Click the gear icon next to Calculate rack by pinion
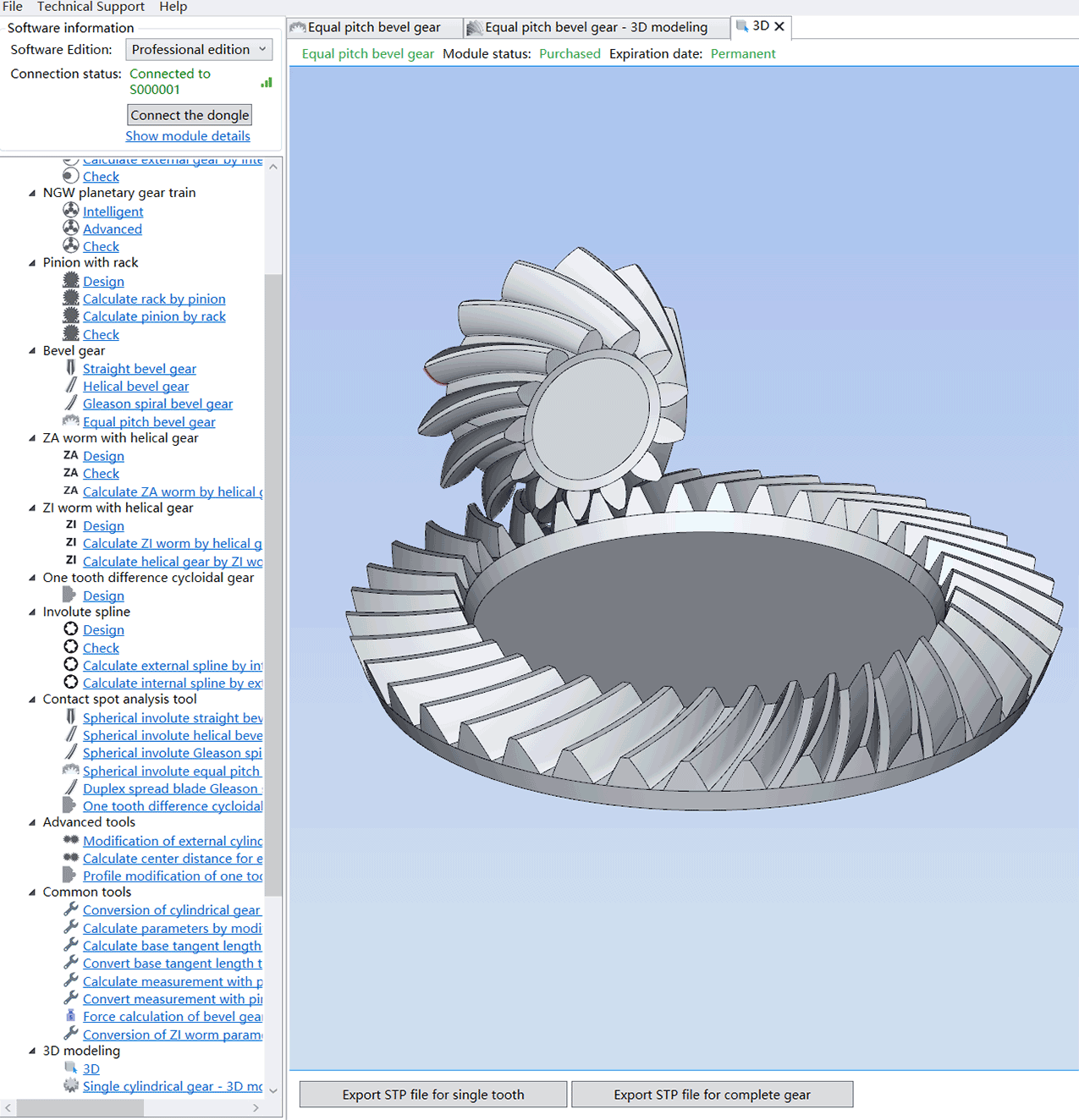Viewport: 1079px width, 1120px height. point(71,299)
